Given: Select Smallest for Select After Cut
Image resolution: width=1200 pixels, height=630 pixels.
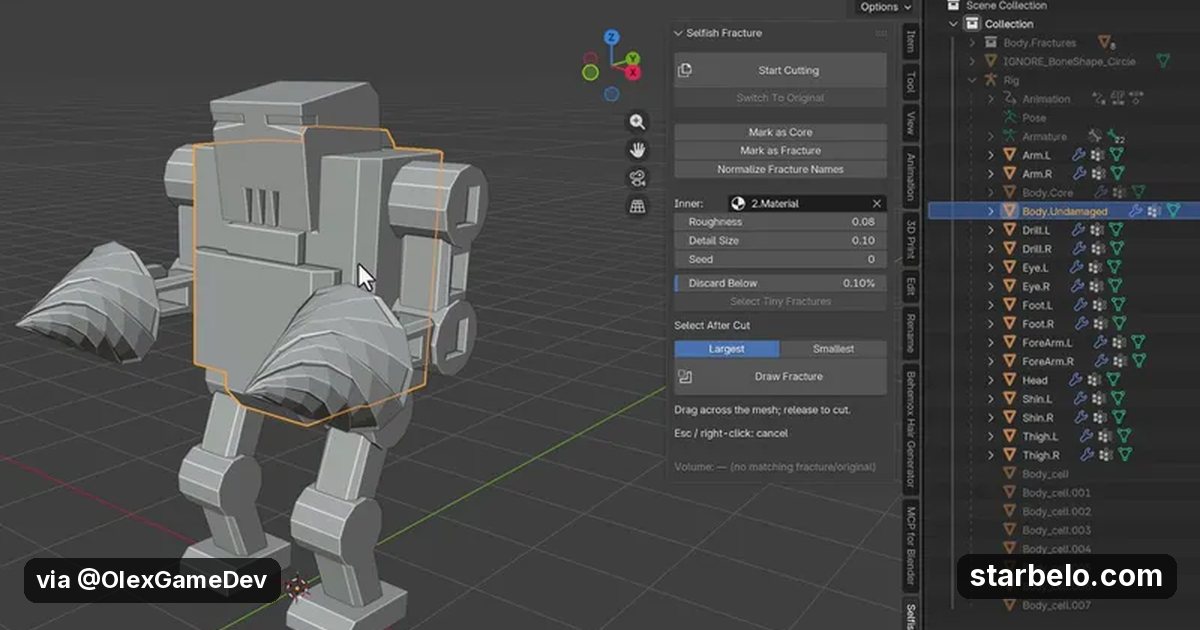Looking at the screenshot, I should point(833,349).
